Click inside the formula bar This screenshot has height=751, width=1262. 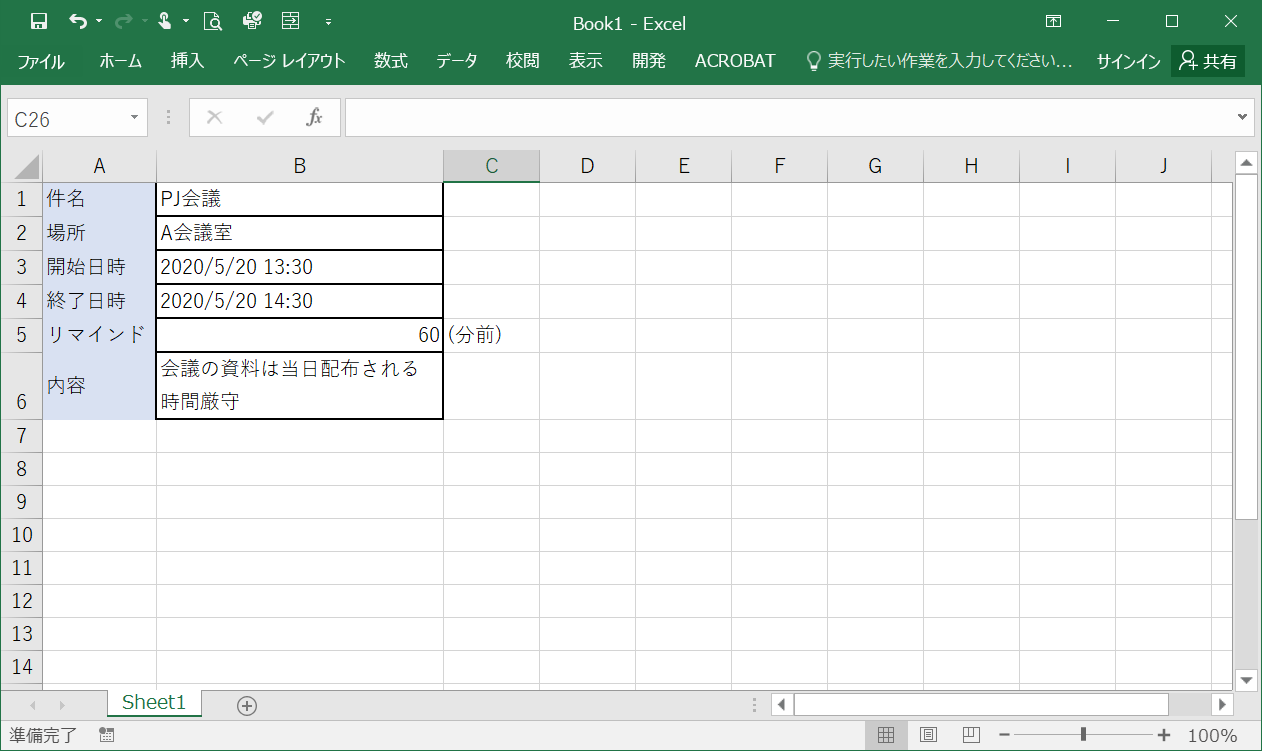coord(788,118)
